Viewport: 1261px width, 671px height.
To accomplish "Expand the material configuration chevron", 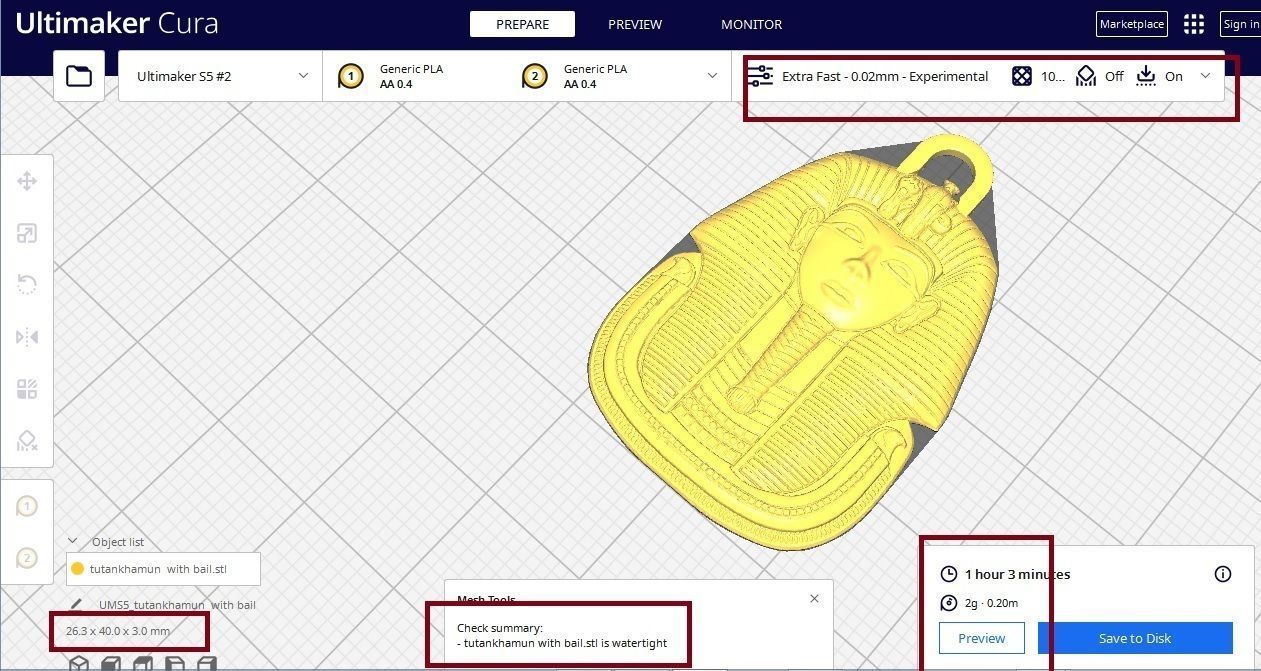I will click(713, 76).
